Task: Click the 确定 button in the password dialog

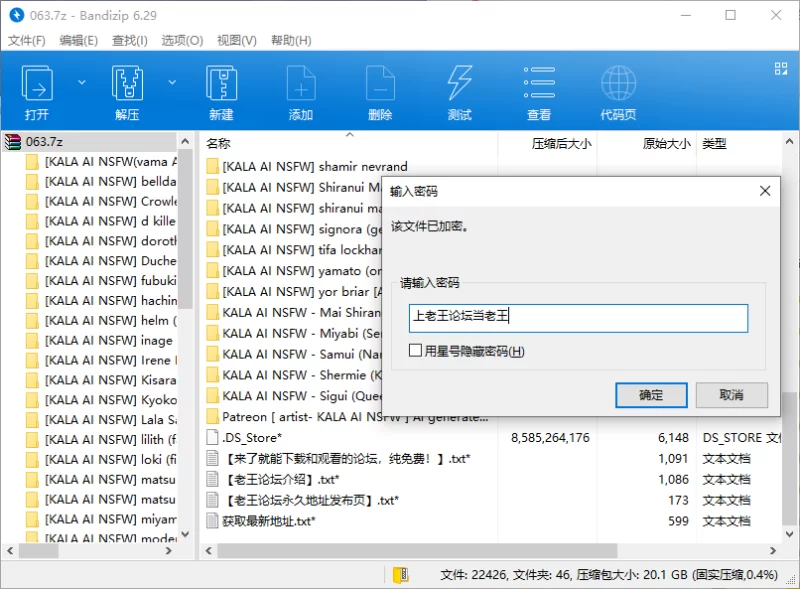Action: [x=651, y=395]
